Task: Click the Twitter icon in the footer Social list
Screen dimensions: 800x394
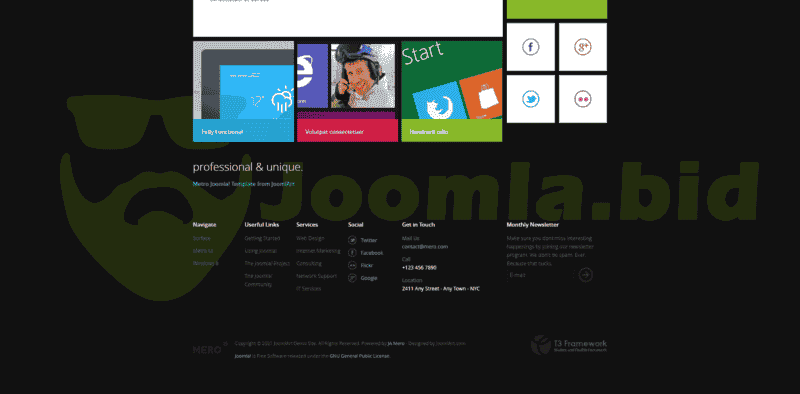Action: (x=352, y=240)
